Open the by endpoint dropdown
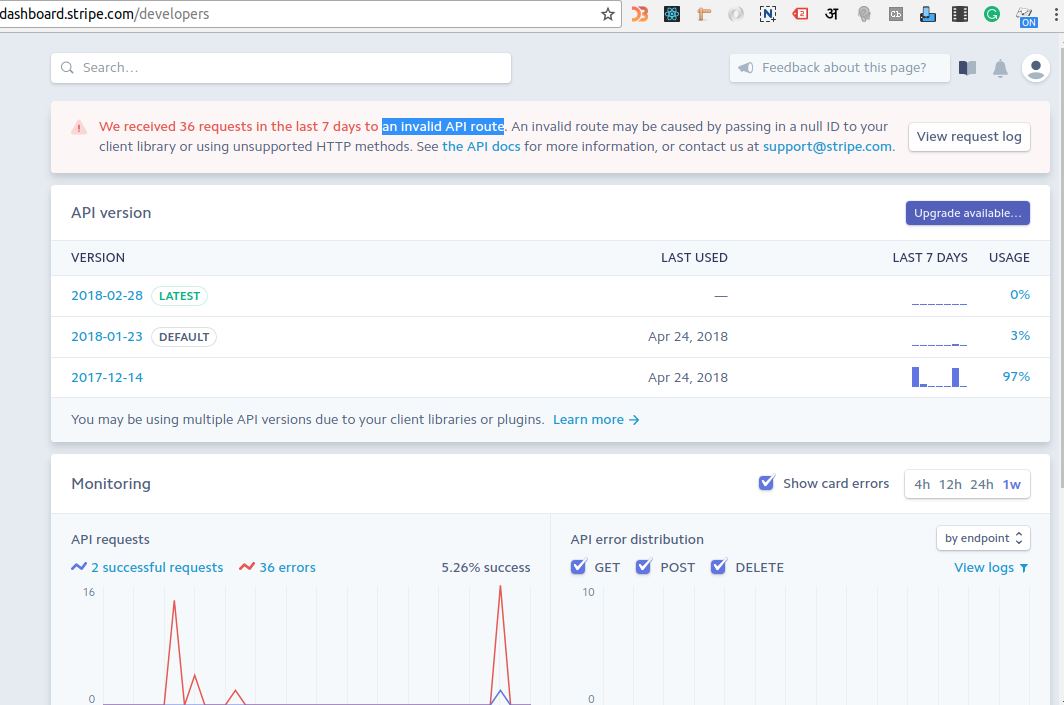This screenshot has height=705, width=1064. (x=983, y=538)
